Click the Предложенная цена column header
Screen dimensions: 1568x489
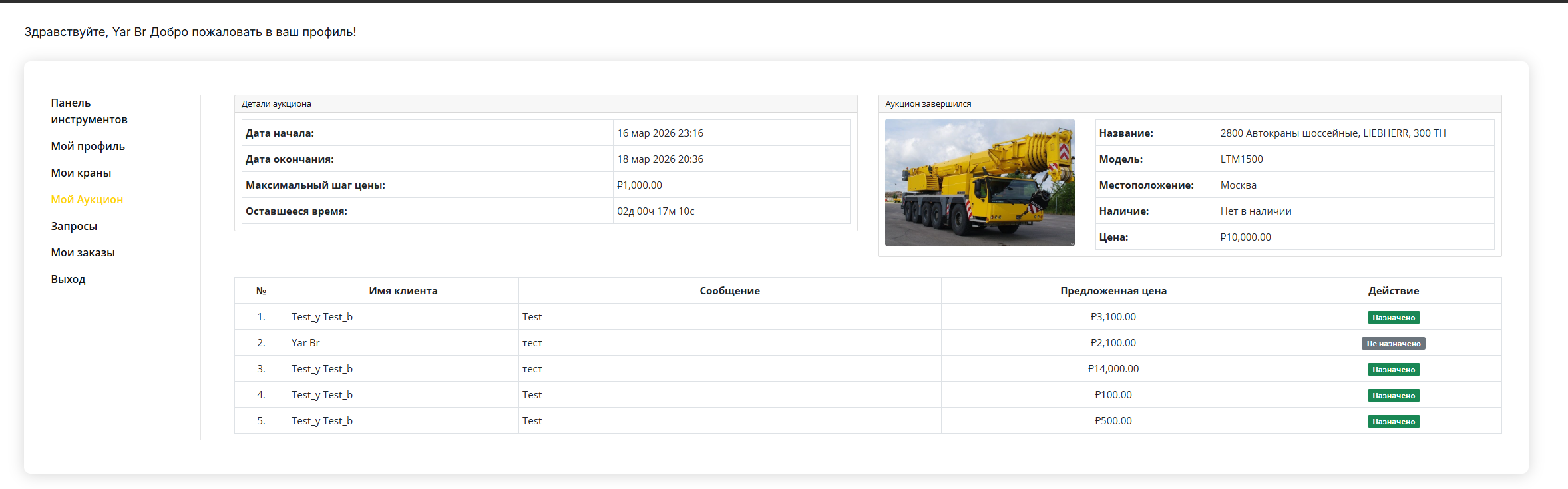(x=1113, y=291)
